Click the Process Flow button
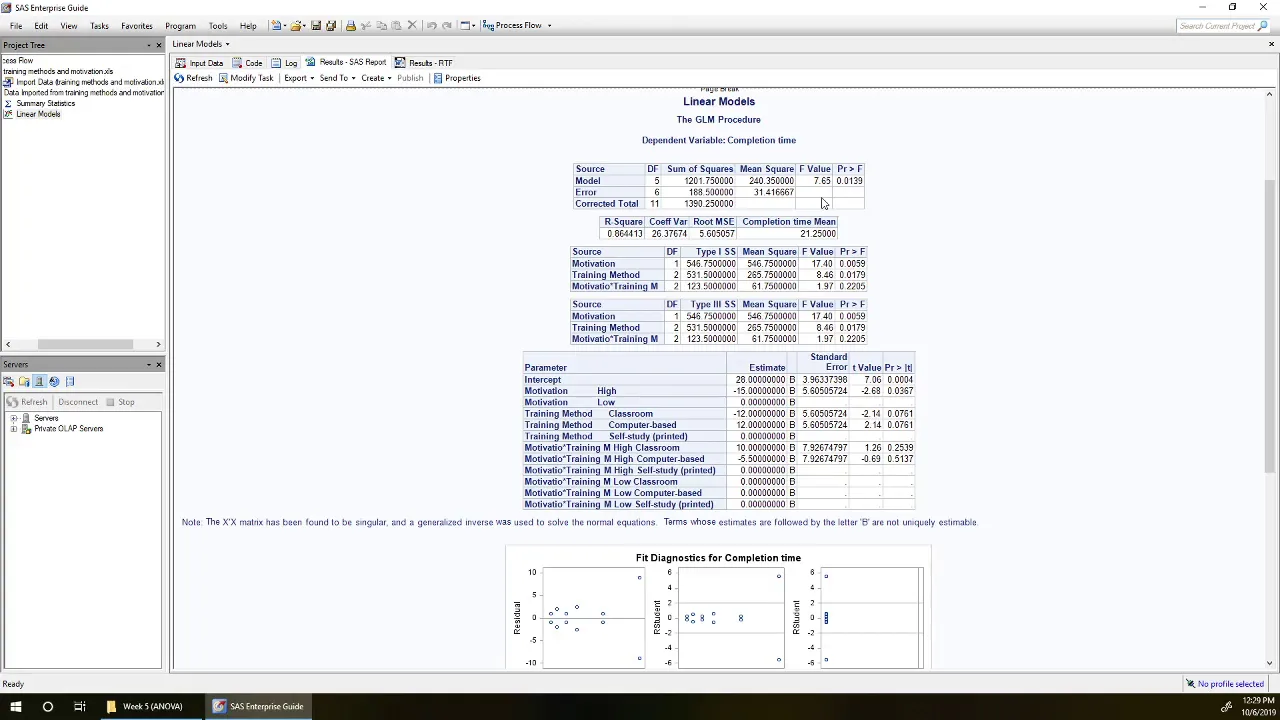This screenshot has width=1280, height=720. tap(512, 25)
